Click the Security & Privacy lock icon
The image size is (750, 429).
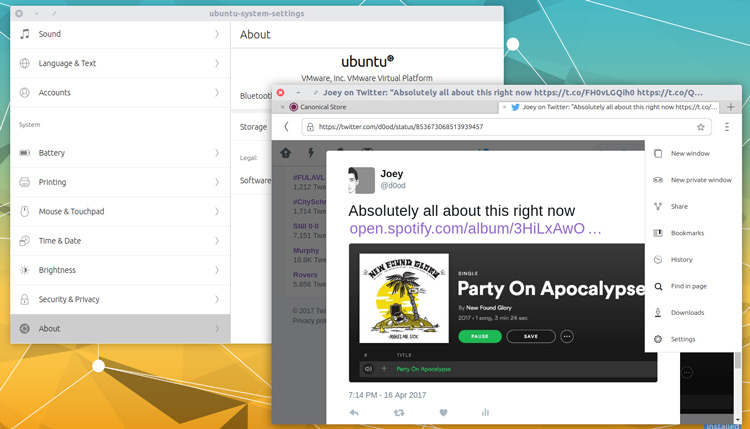click(24, 299)
